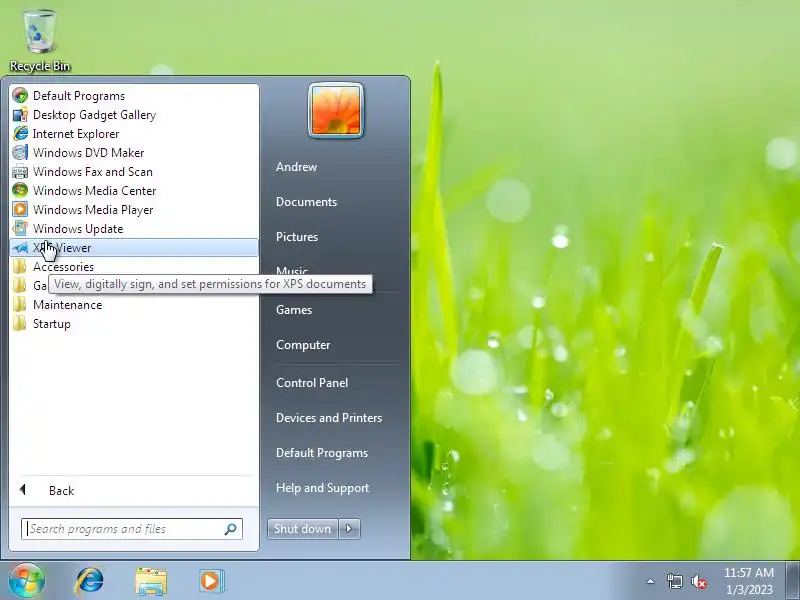This screenshot has width=800, height=600.
Task: Open Pictures from the Start menu
Action: 297,237
